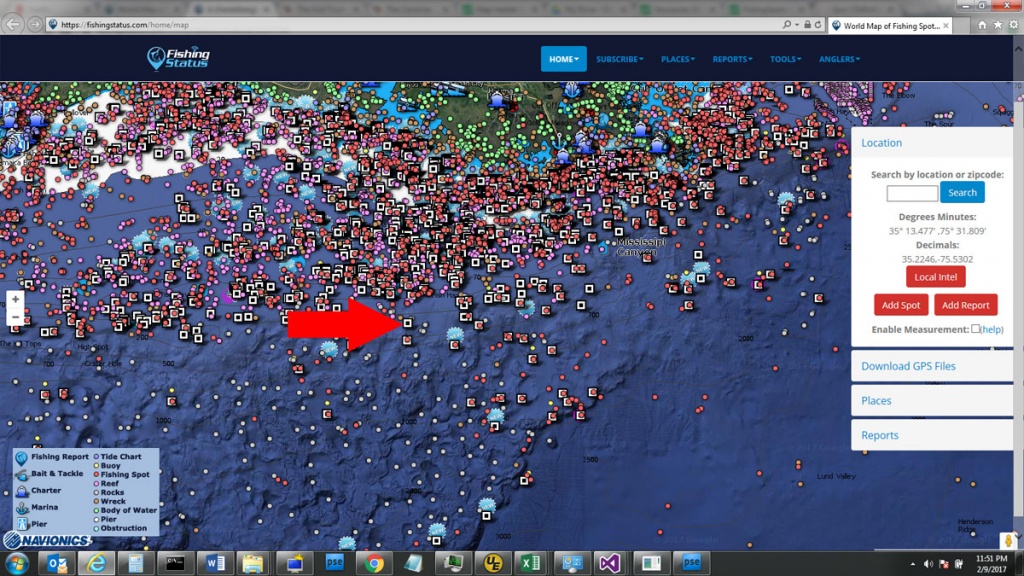Open the Anglers dropdown in navigation
The image size is (1024, 576).
pos(839,59)
